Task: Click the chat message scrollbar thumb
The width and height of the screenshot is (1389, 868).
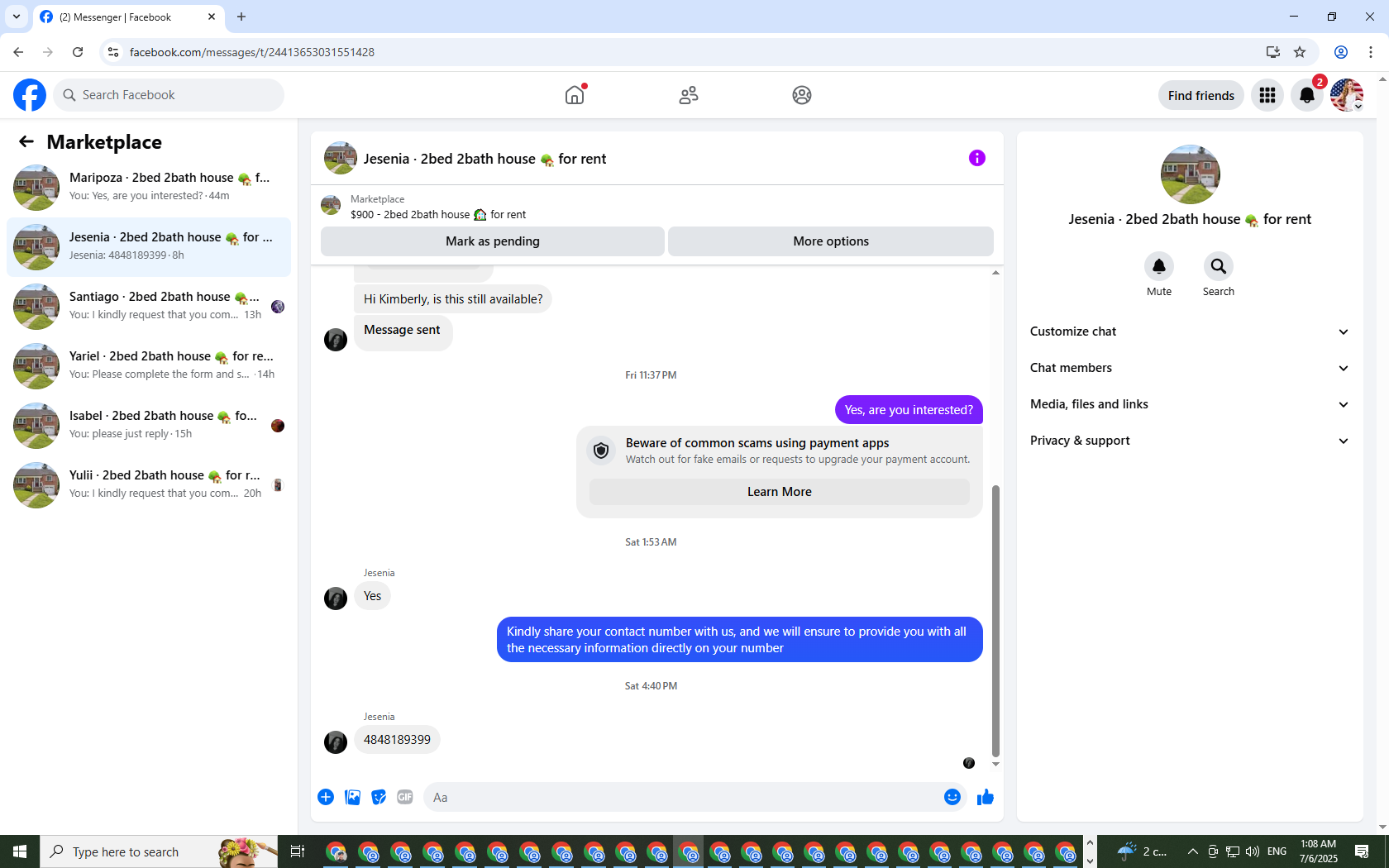Action: [x=995, y=620]
